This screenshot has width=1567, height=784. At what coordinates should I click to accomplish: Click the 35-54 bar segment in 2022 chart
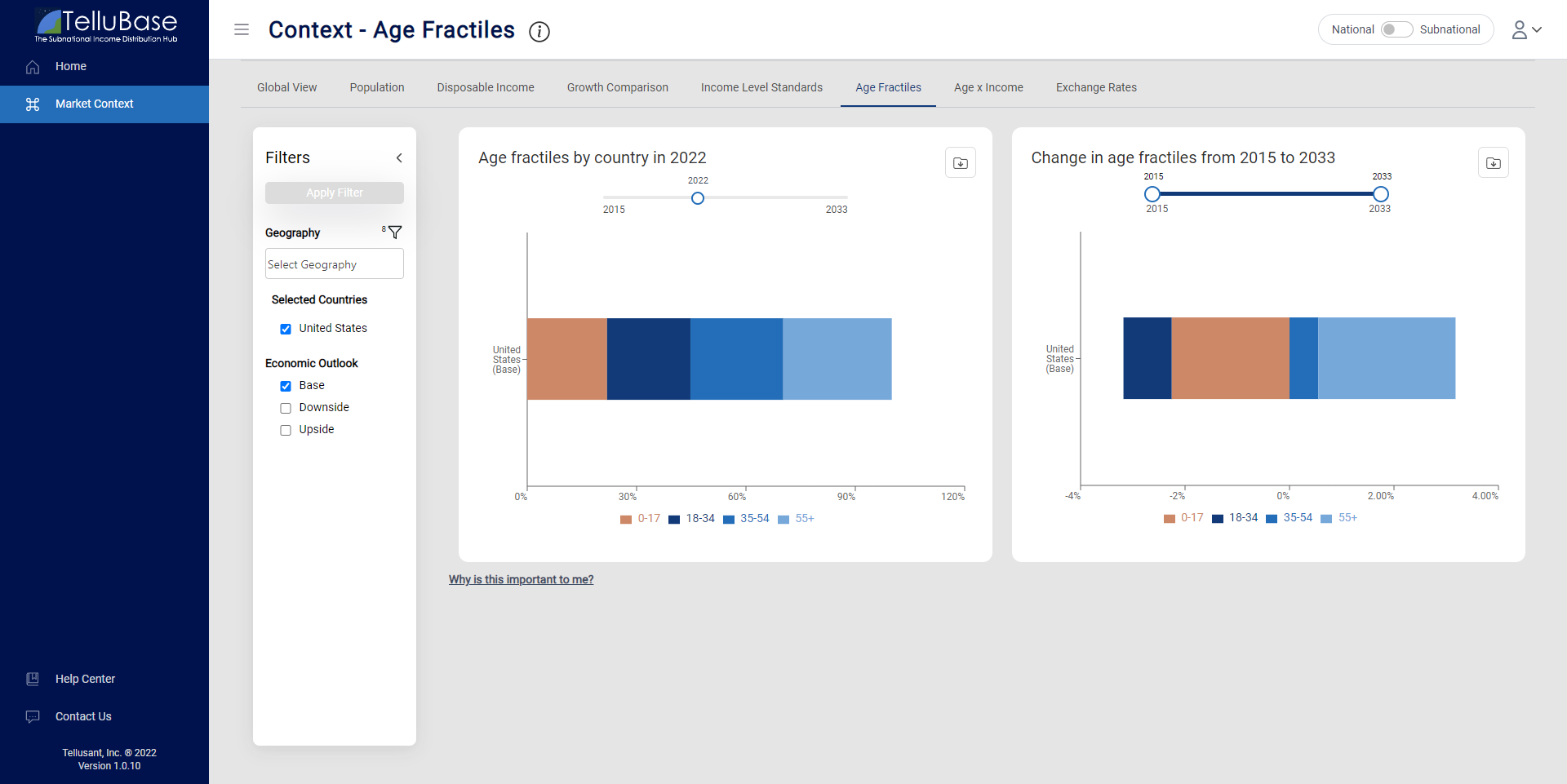(x=736, y=359)
